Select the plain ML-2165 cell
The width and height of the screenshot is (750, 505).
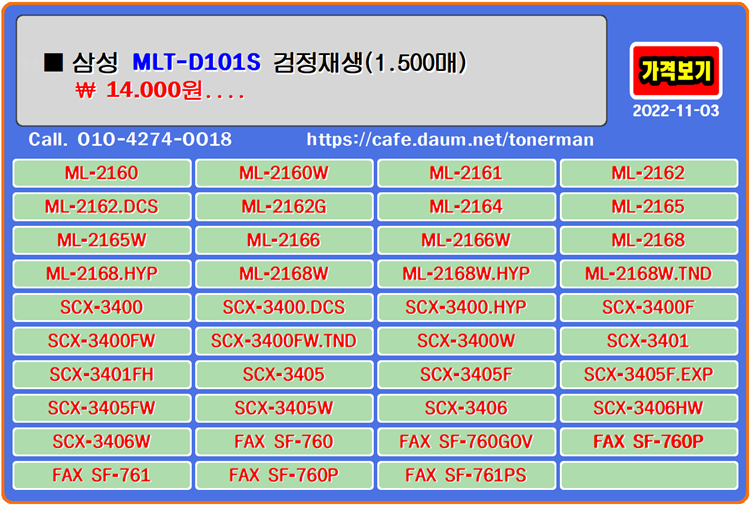click(649, 207)
